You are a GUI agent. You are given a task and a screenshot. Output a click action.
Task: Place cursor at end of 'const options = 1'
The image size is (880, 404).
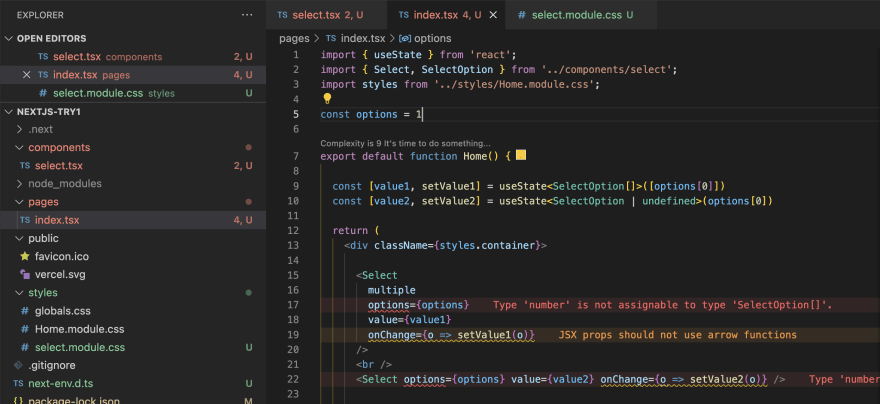pos(422,114)
